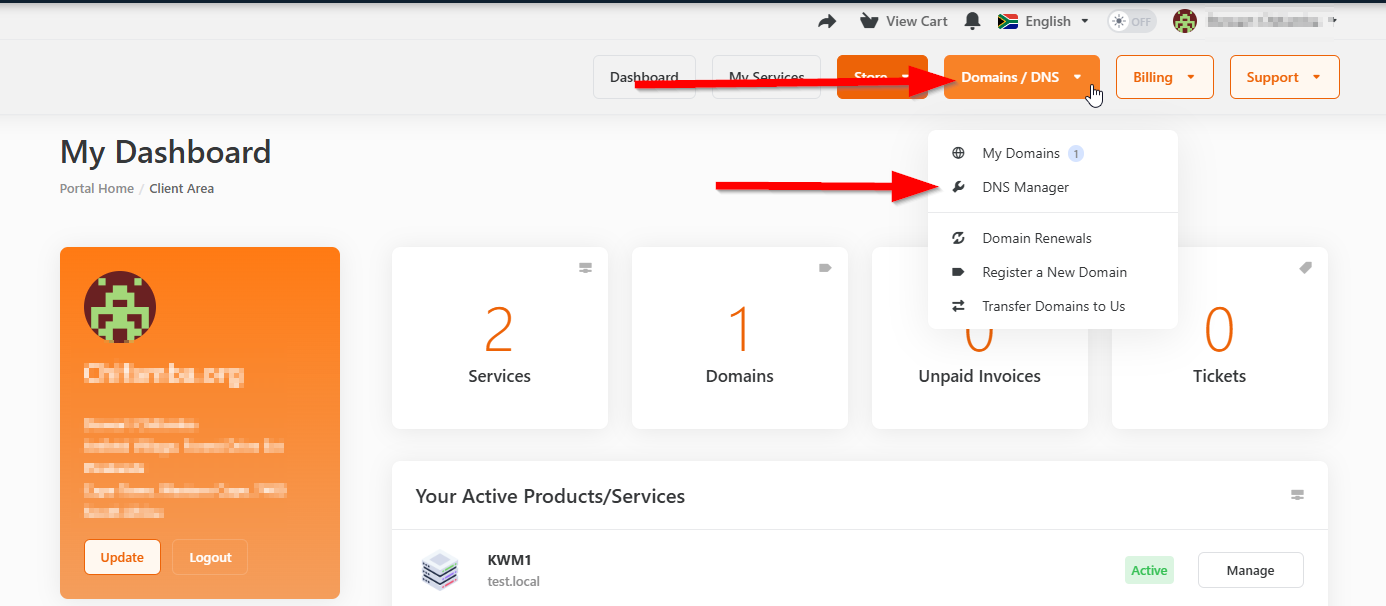The width and height of the screenshot is (1386, 606).
Task: Click the notifications bell icon
Action: pyautogui.click(x=972, y=21)
